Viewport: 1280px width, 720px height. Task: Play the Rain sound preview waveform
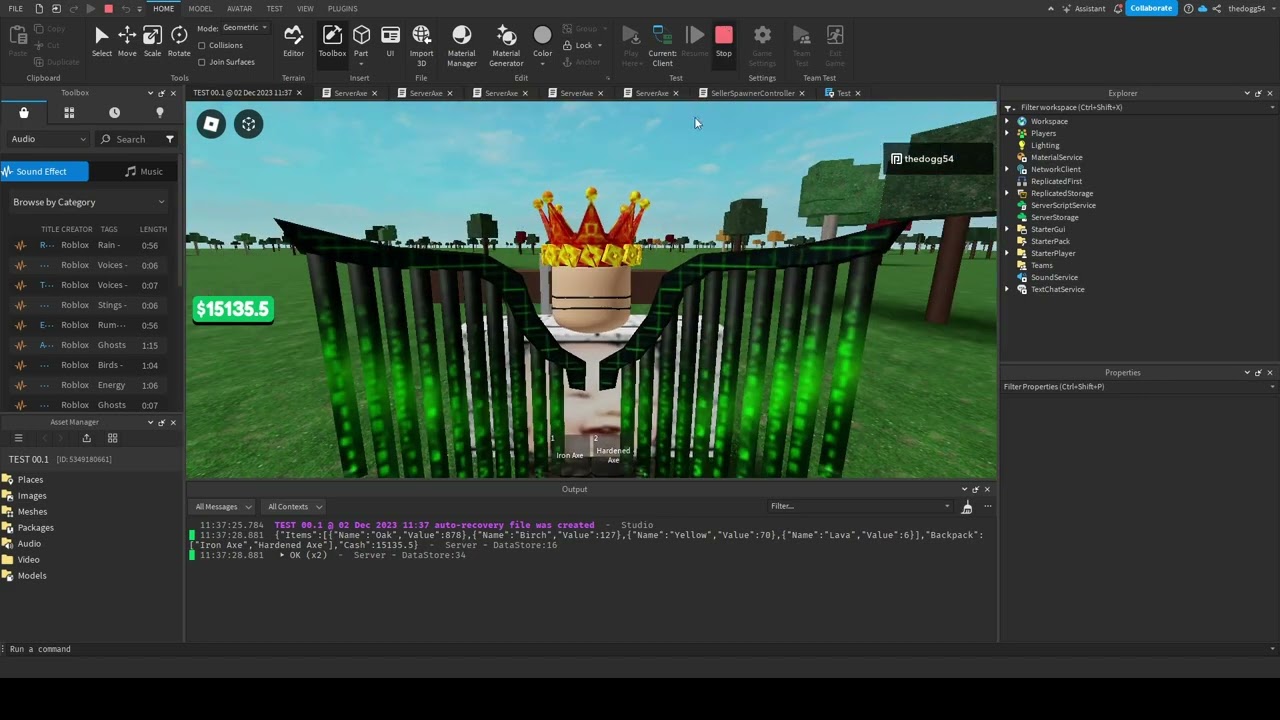click(x=20, y=245)
